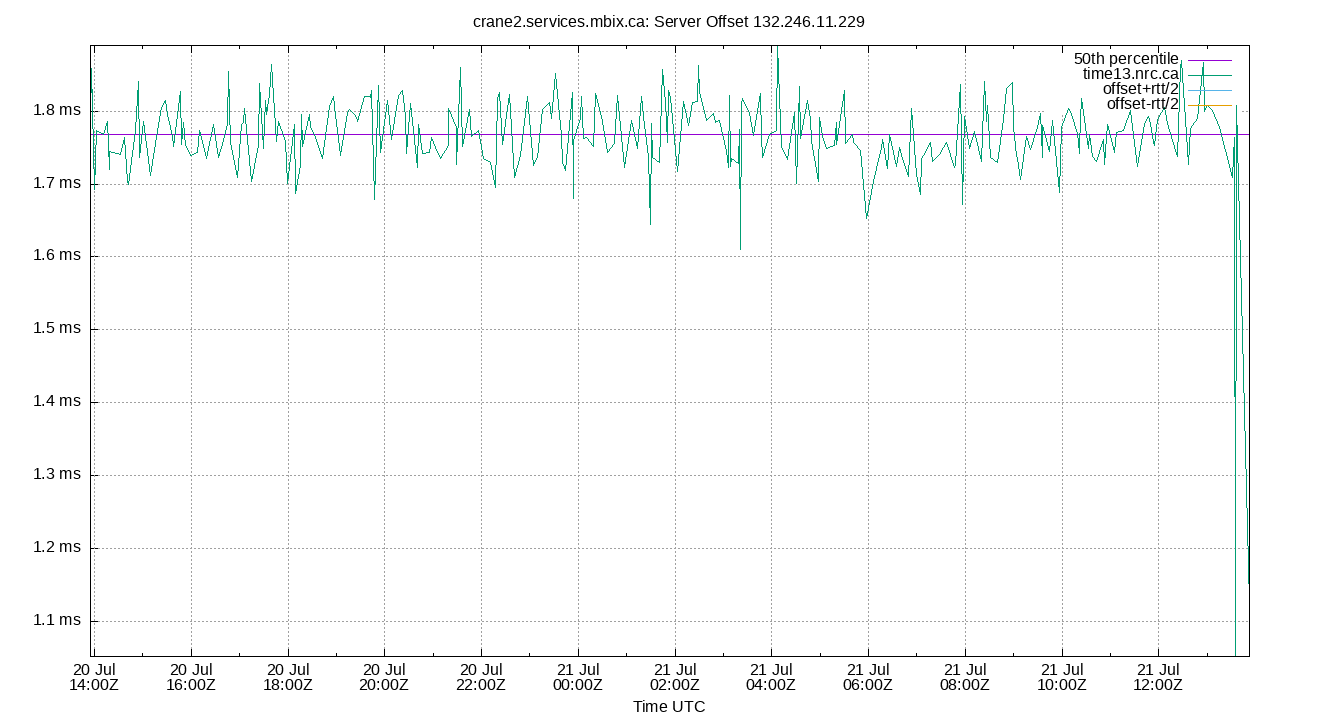The image size is (1340, 720).
Task: Click the '20 Jul 22:00Z' x-axis label
Action: 482,677
